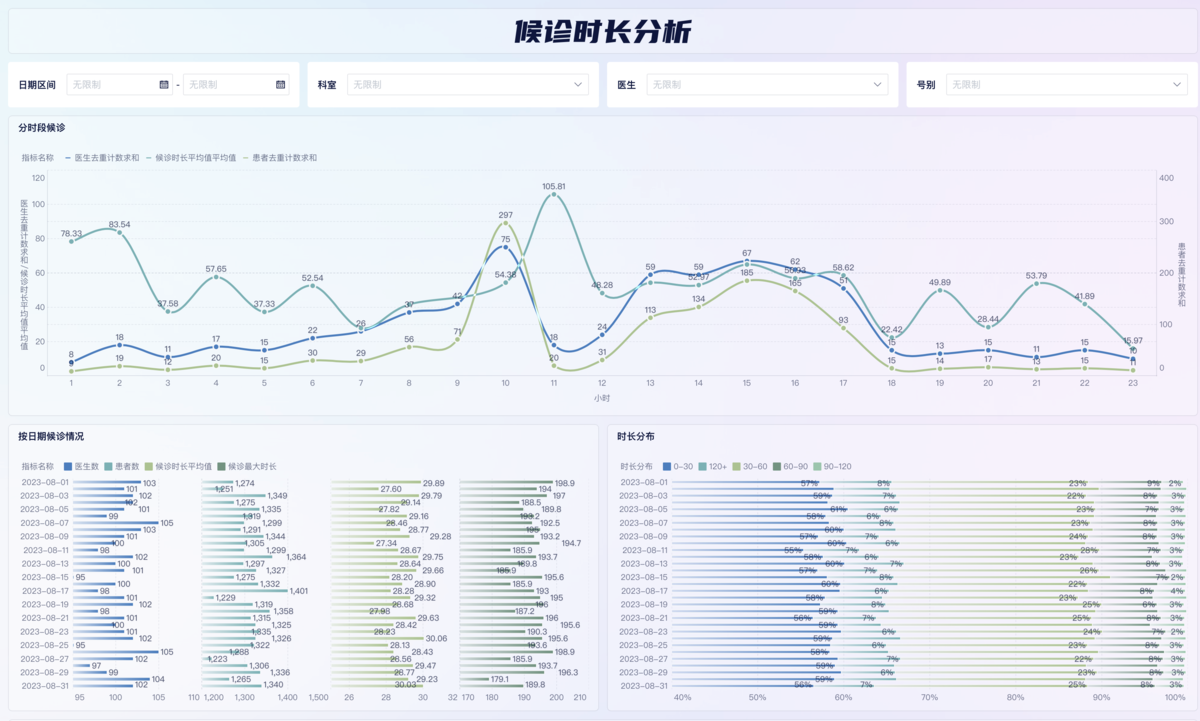The width and height of the screenshot is (1200, 721).
Task: Click the end date input field
Action: [x=236, y=85]
